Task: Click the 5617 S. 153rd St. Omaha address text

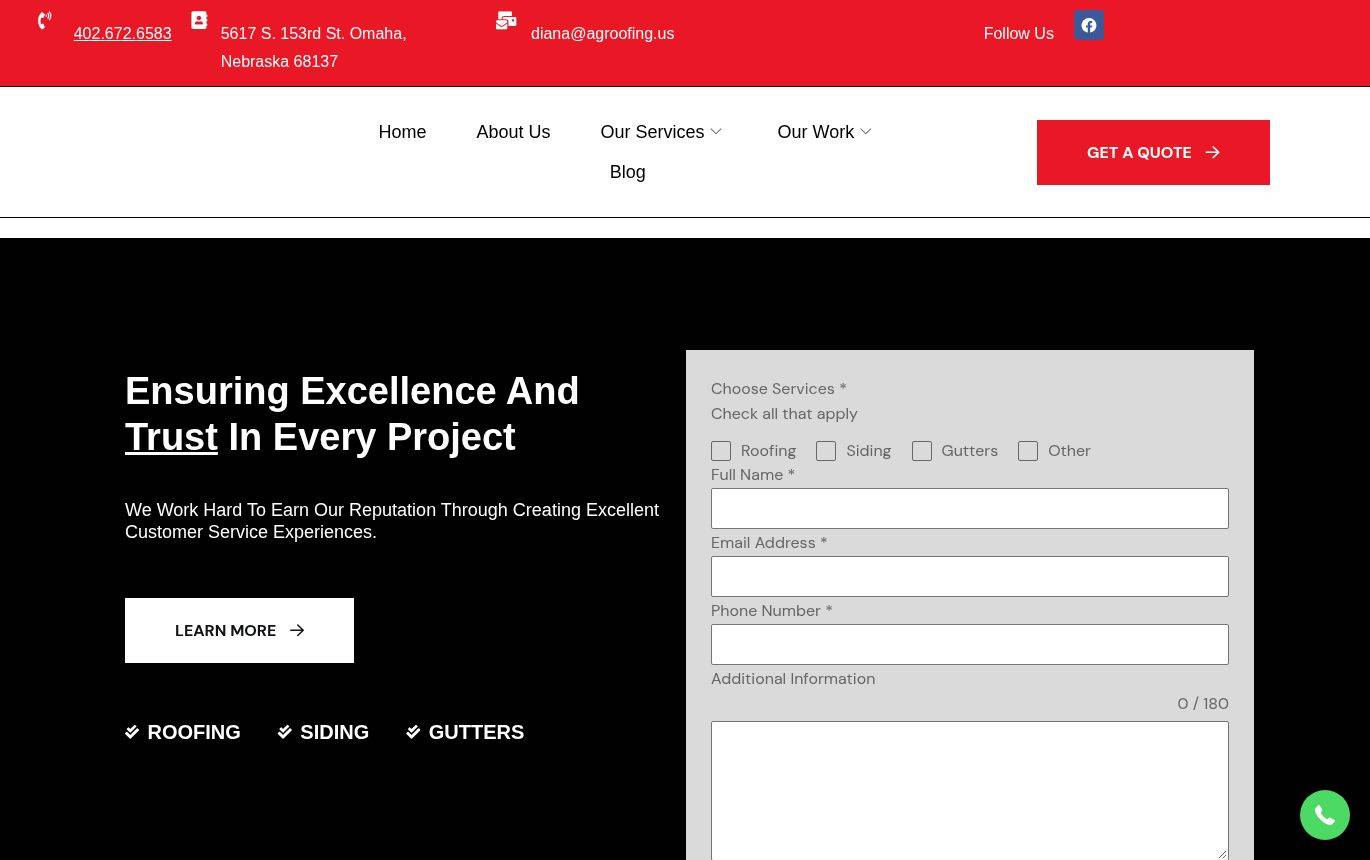Action: pyautogui.click(x=313, y=47)
